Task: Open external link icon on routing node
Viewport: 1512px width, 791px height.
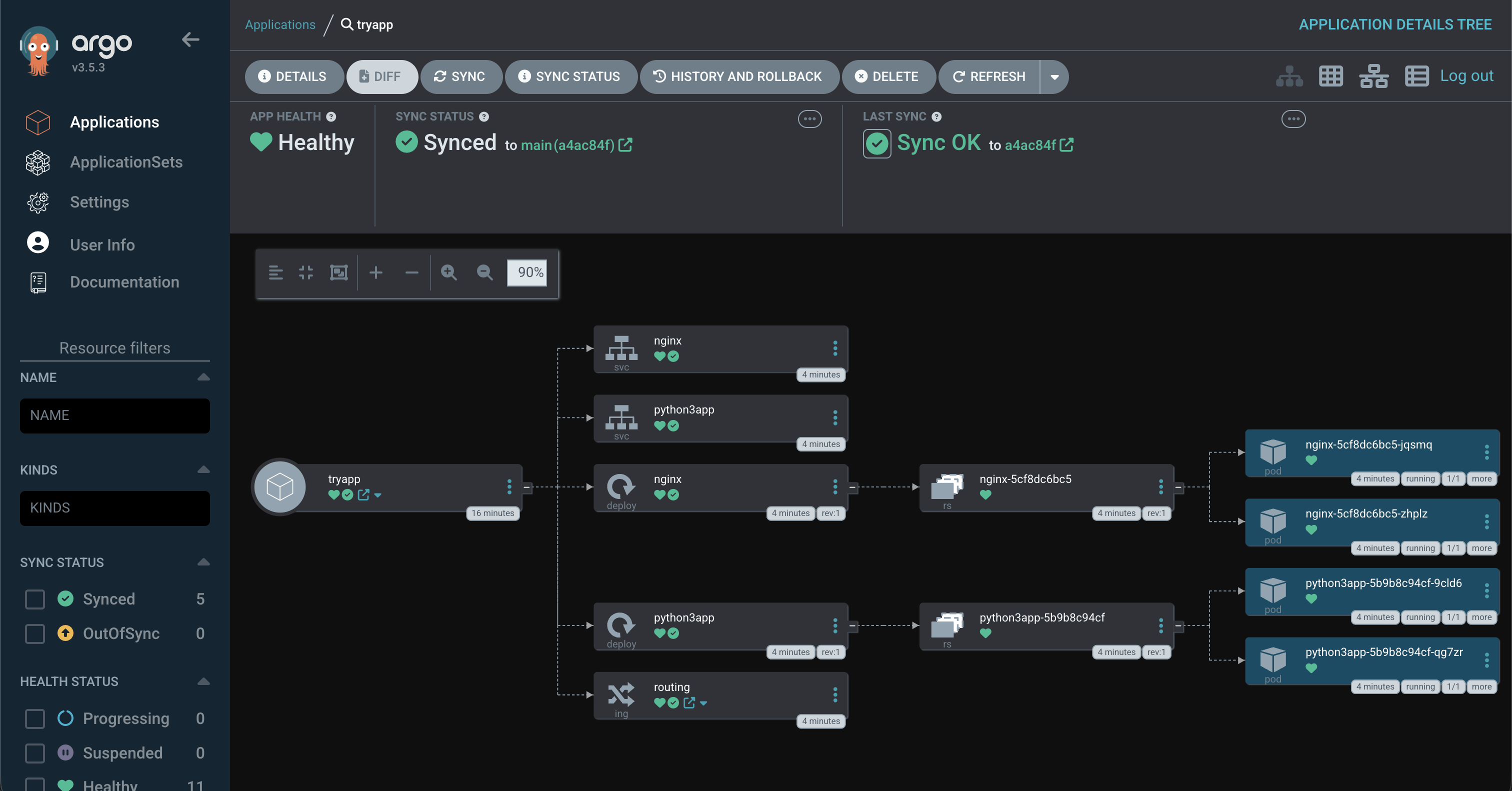Action: [x=689, y=702]
